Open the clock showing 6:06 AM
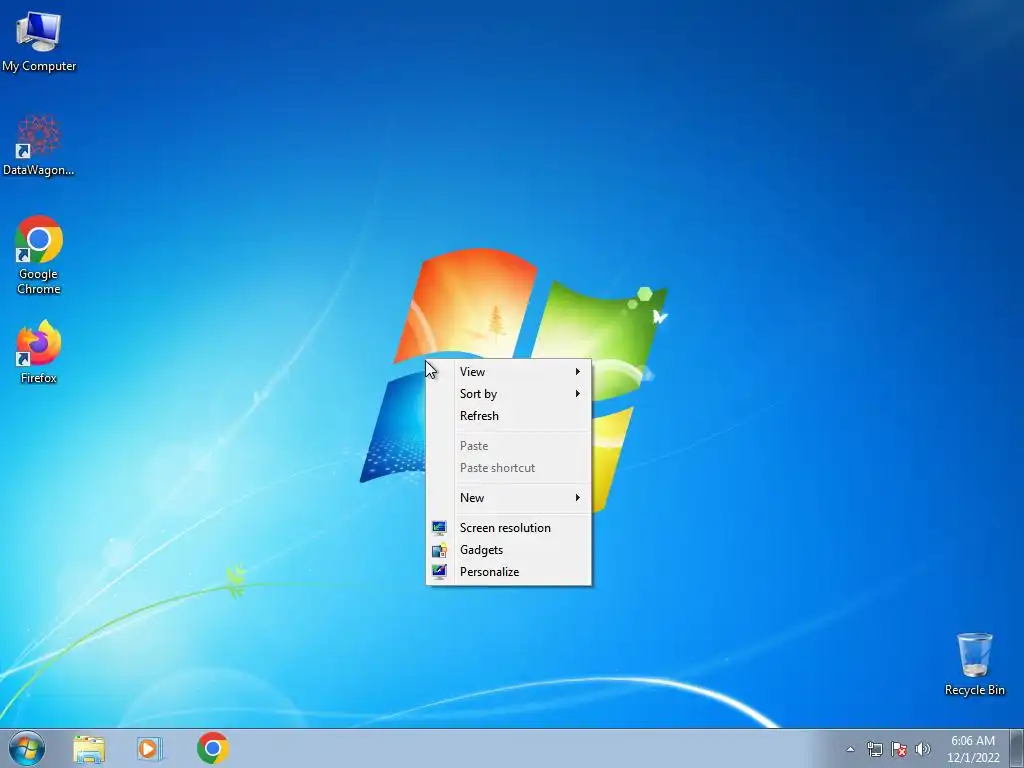Image resolution: width=1024 pixels, height=768 pixels. (972, 748)
